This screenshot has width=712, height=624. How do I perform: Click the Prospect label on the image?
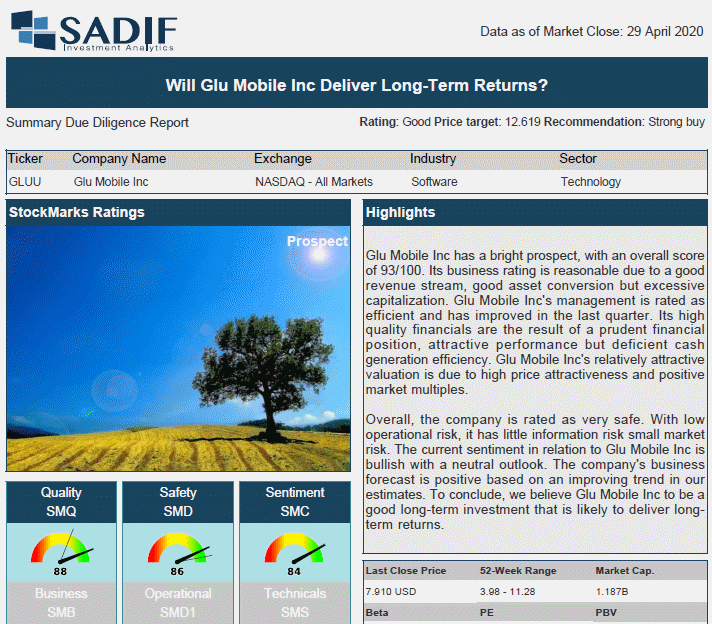317,241
